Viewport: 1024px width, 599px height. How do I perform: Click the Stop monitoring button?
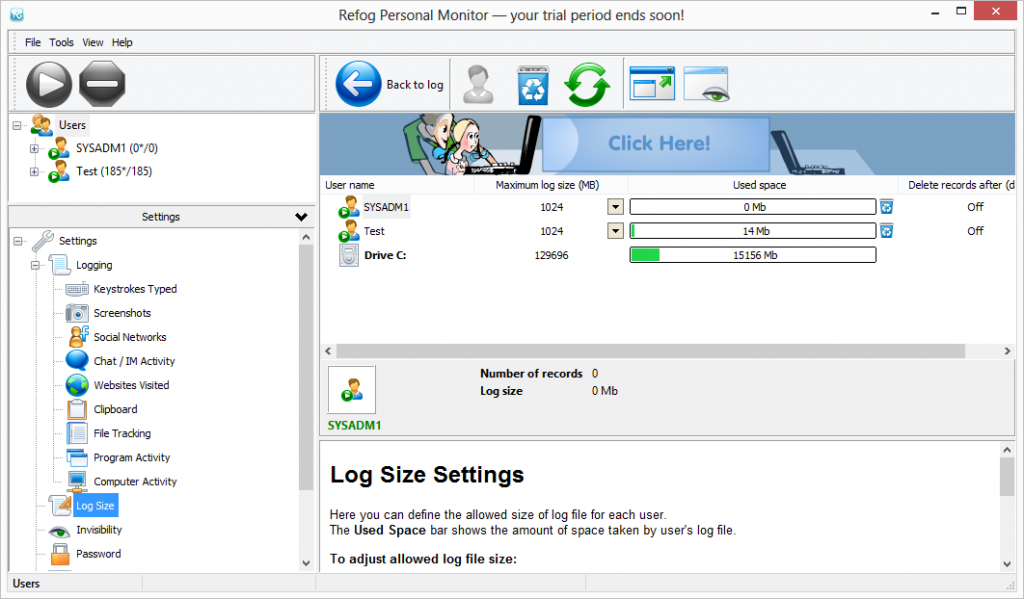[x=102, y=84]
